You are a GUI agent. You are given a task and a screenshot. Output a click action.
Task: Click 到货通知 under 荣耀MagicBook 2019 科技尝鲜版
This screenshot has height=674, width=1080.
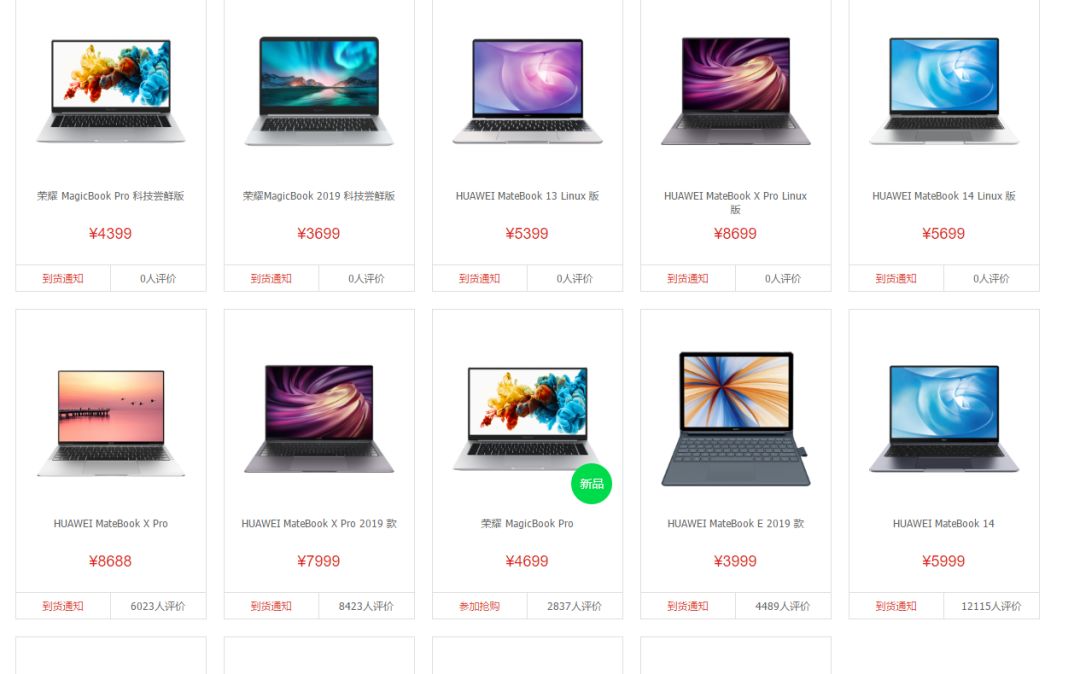click(x=271, y=279)
